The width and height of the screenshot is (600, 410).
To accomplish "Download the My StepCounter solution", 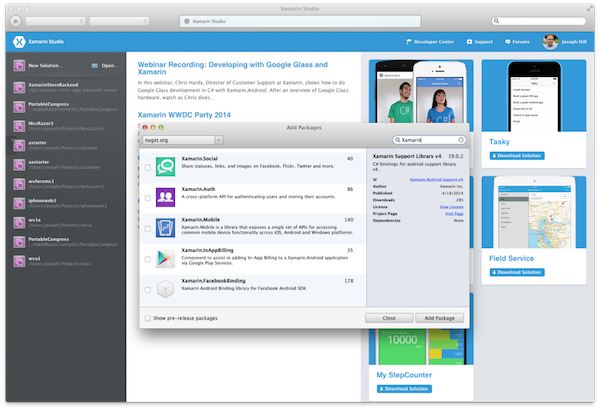I will (x=404, y=389).
